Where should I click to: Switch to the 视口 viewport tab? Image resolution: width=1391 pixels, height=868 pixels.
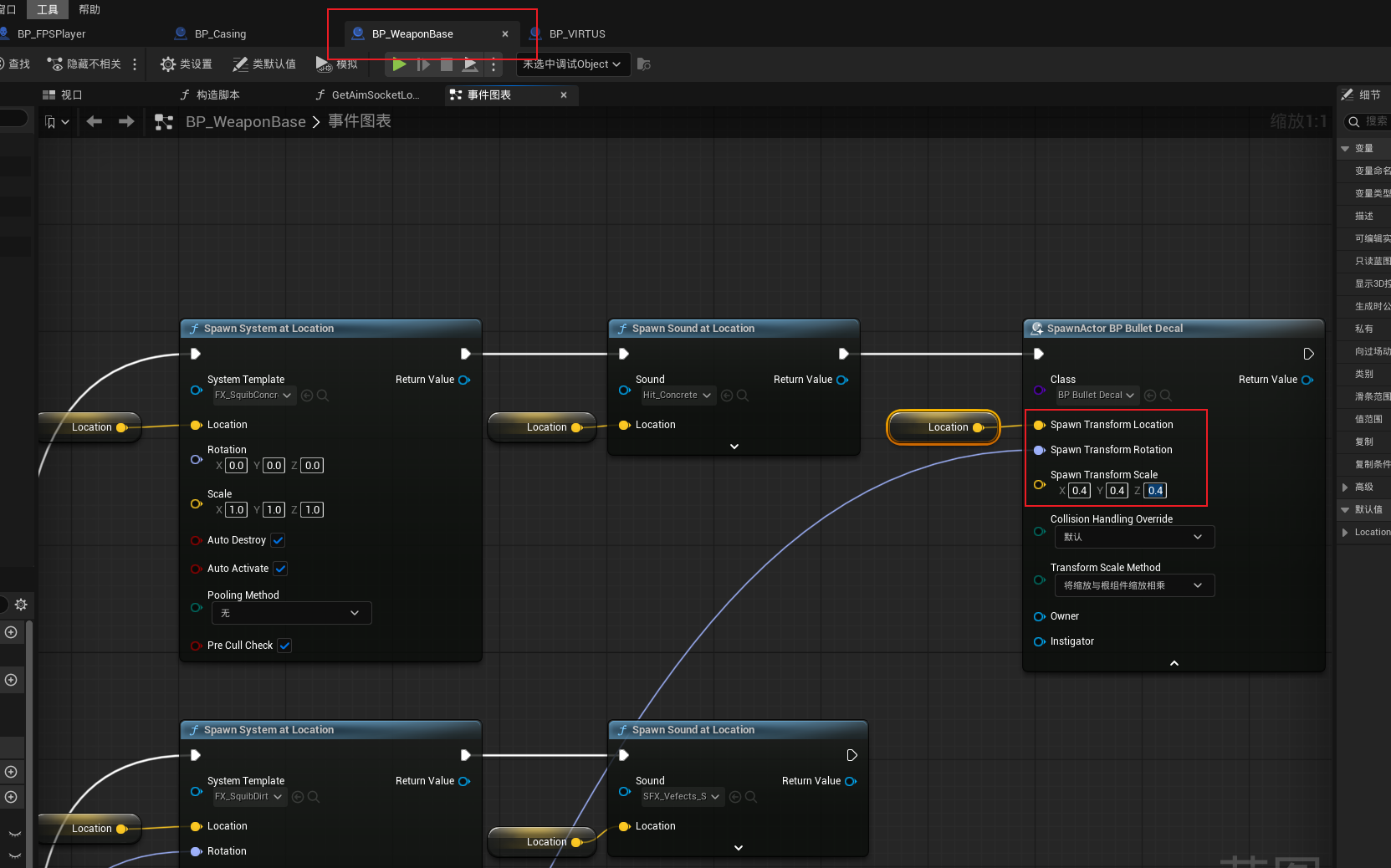64,95
